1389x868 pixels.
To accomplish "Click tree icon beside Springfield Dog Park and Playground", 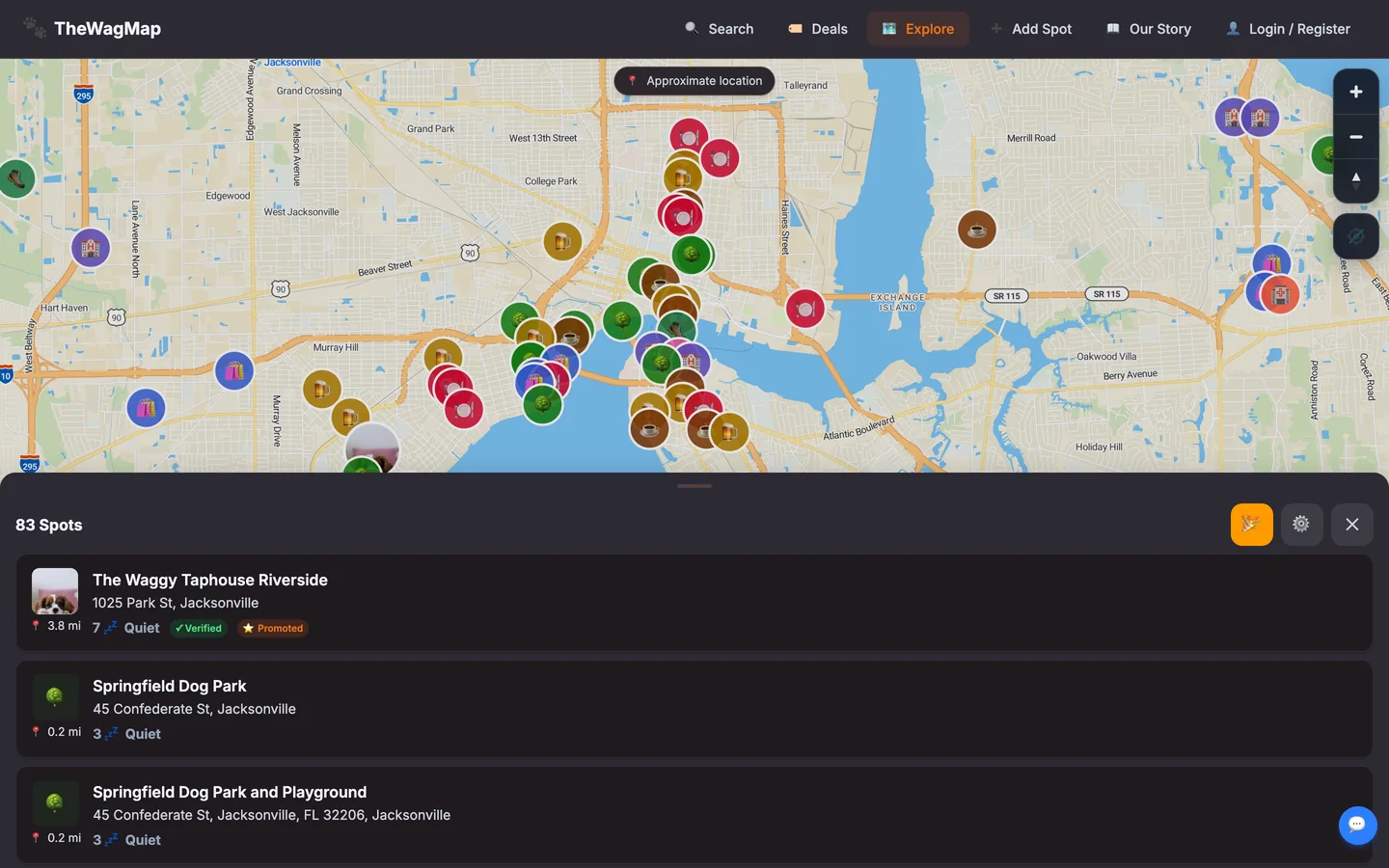I will pos(55,801).
